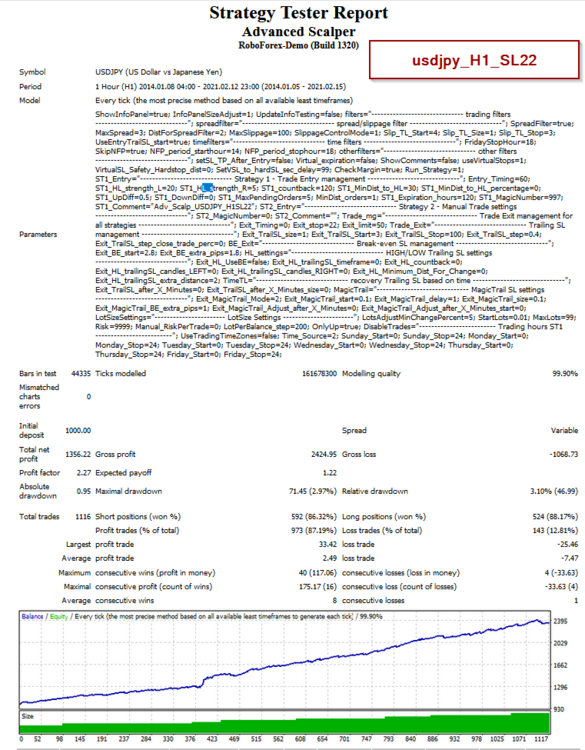Click the 'Gross profit' label

point(115,454)
